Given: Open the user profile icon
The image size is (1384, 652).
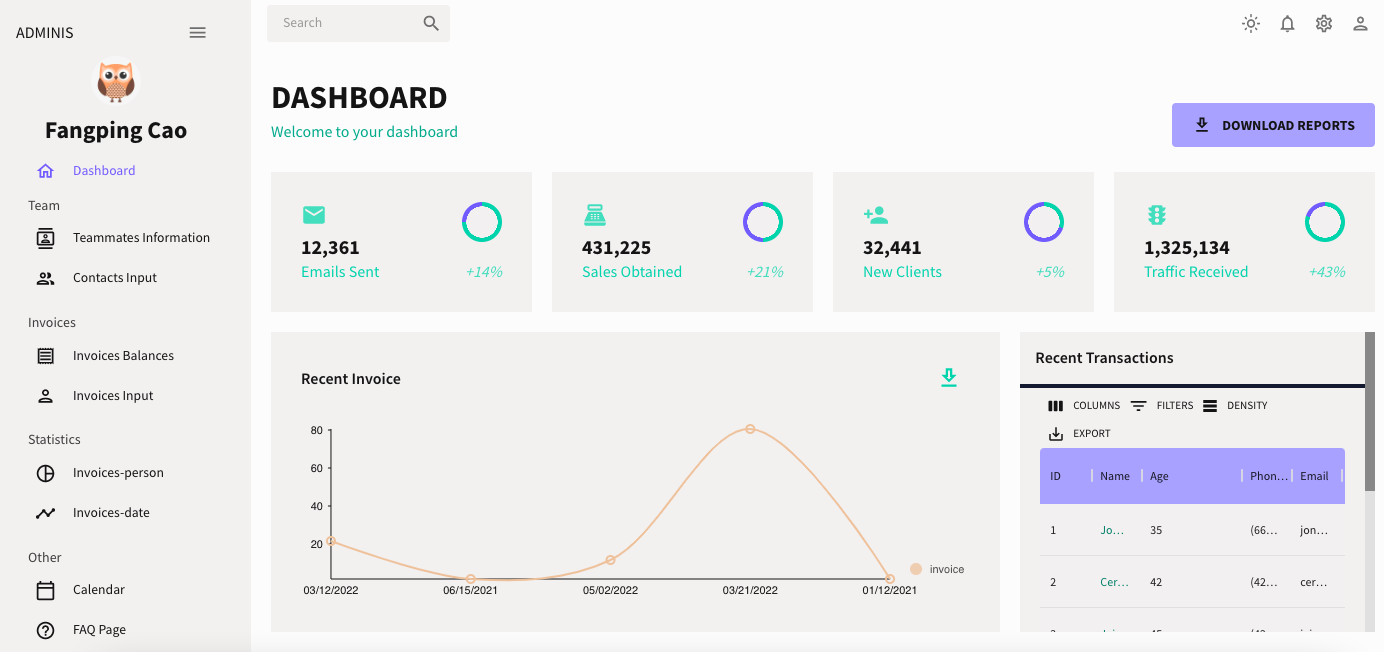Looking at the screenshot, I should (x=1360, y=23).
